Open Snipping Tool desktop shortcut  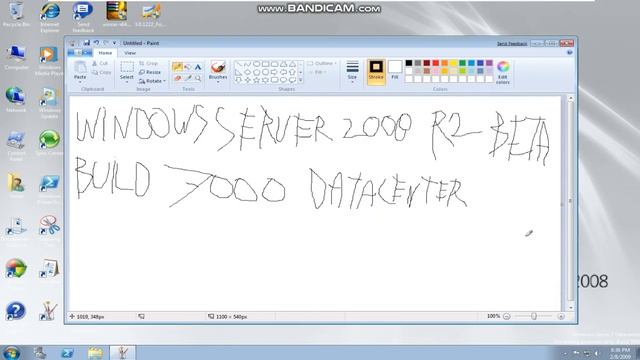click(x=49, y=231)
